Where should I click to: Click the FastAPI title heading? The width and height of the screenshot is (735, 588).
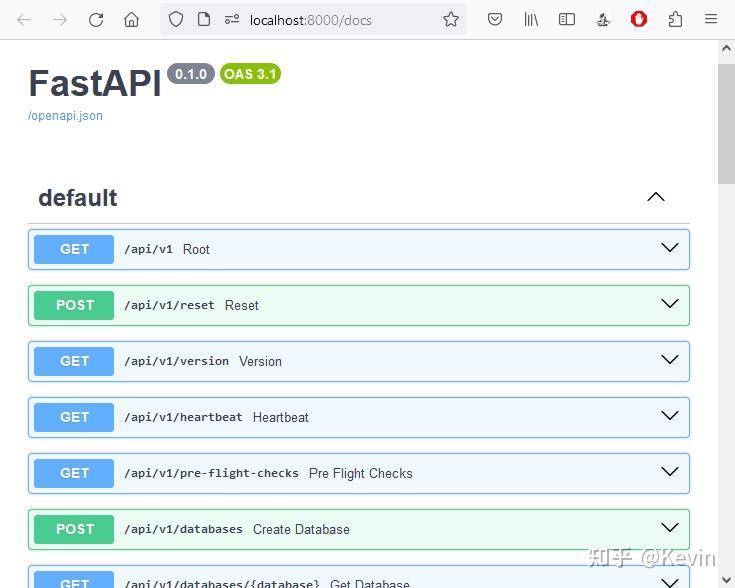[95, 83]
